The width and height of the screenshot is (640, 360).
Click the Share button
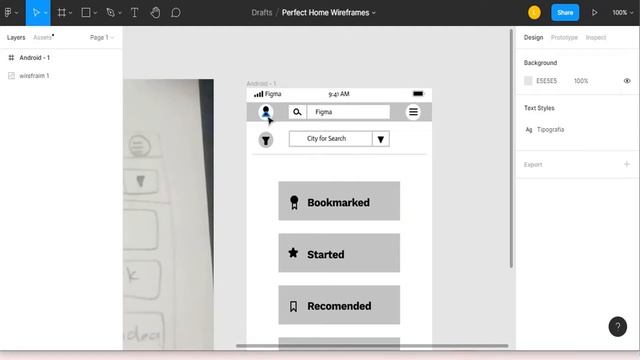(x=565, y=13)
